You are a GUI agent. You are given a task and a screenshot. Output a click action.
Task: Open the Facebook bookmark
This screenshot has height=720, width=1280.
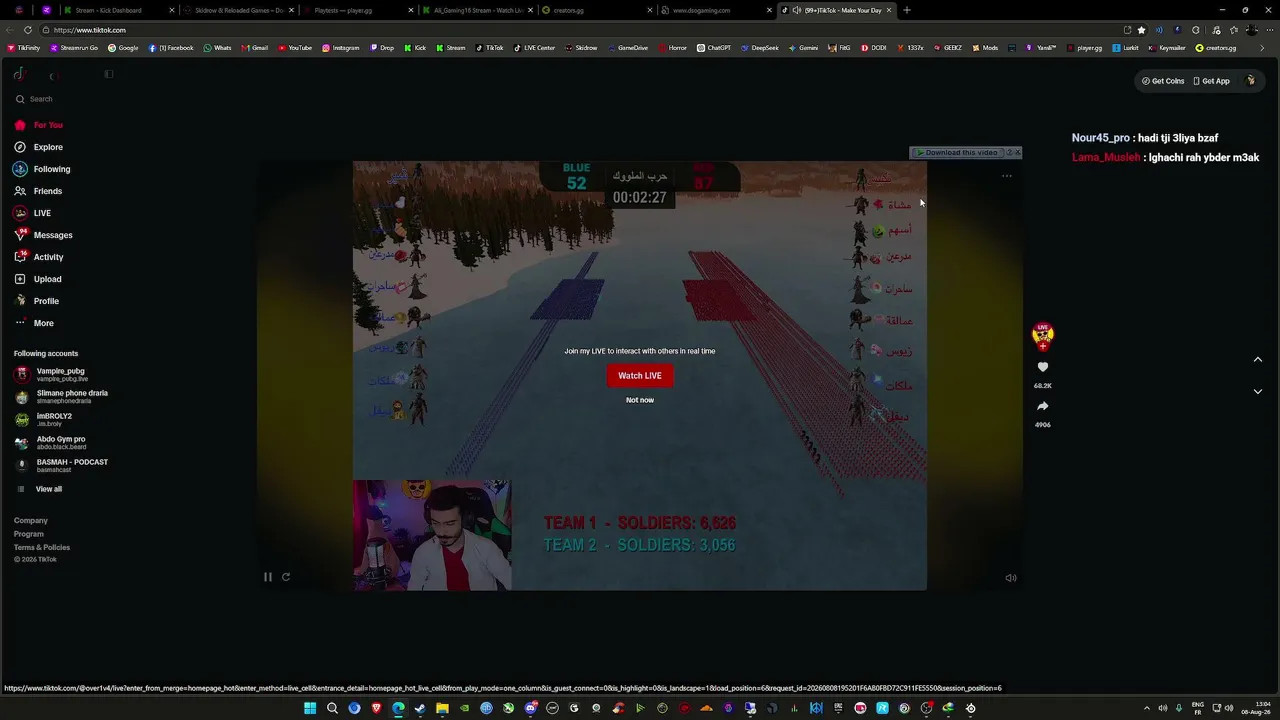[171, 48]
